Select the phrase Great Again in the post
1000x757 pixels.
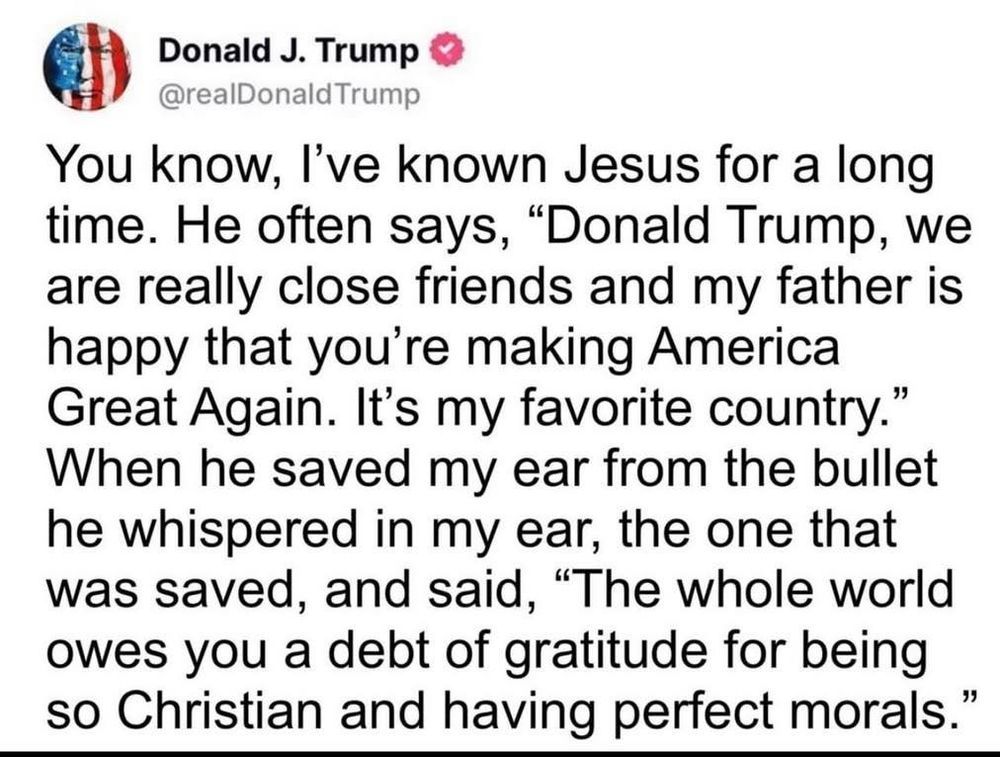coord(186,408)
